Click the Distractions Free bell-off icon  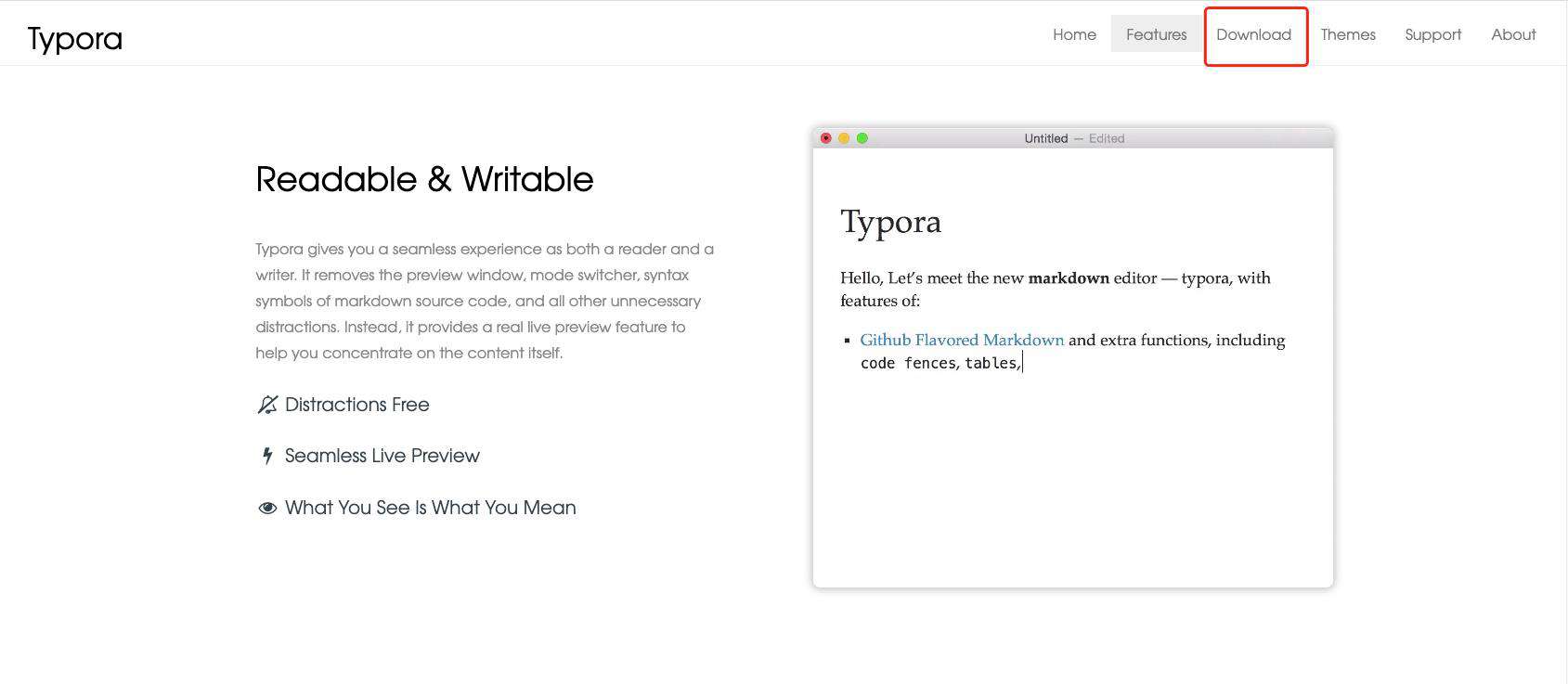pos(267,405)
